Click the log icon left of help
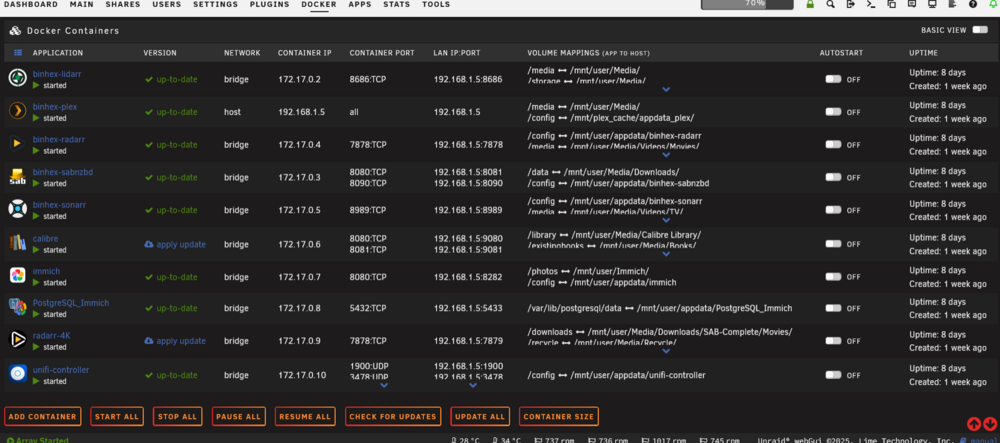This screenshot has width=1000, height=443. pos(952,4)
